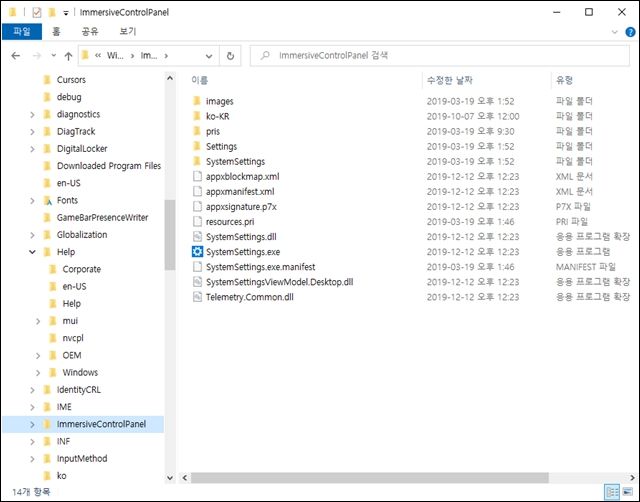Click the SystemSettings.dll file icon
Screen dimensions: 640x502
pyautogui.click(x=197, y=237)
